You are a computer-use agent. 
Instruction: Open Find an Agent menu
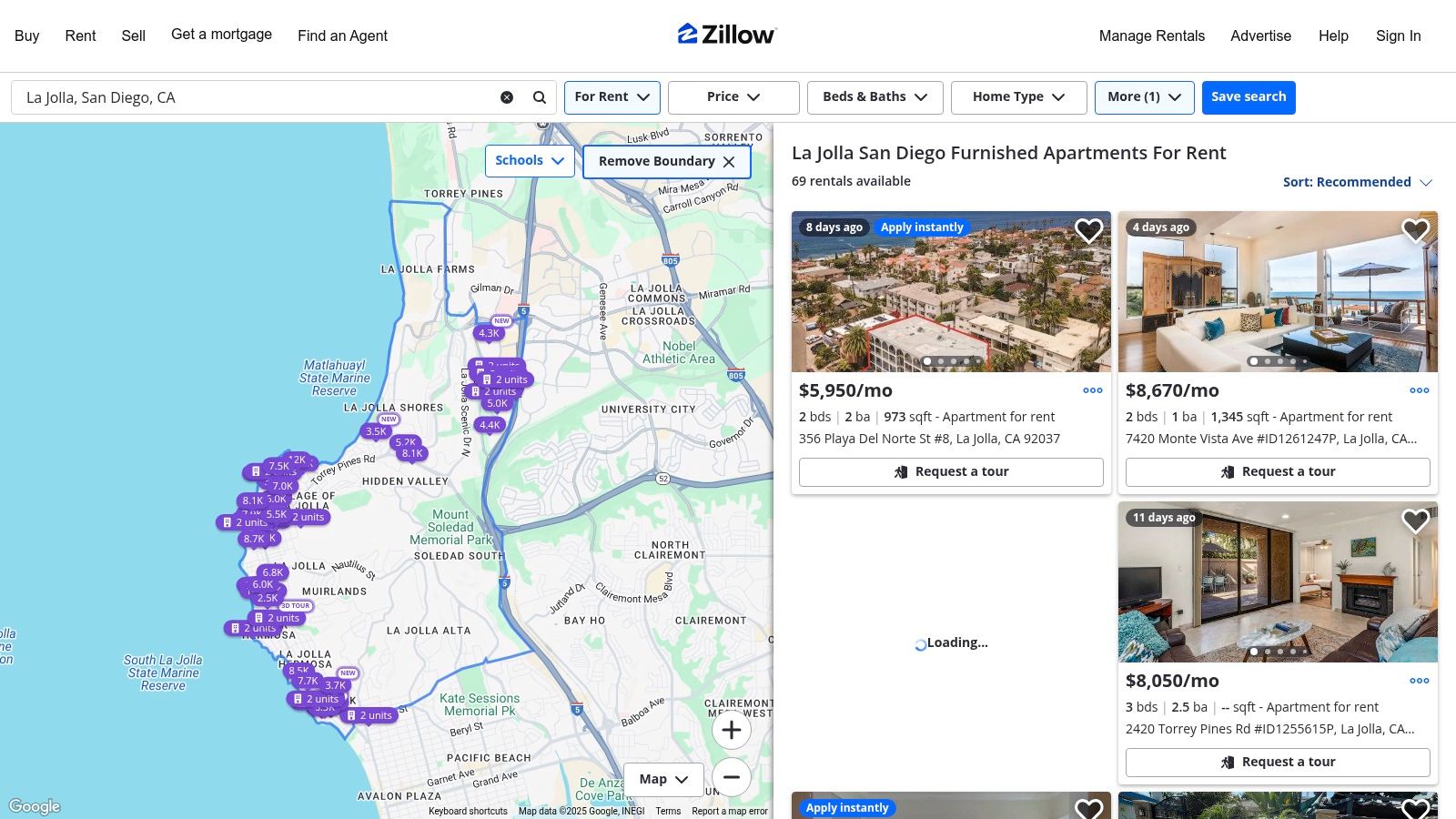click(342, 35)
